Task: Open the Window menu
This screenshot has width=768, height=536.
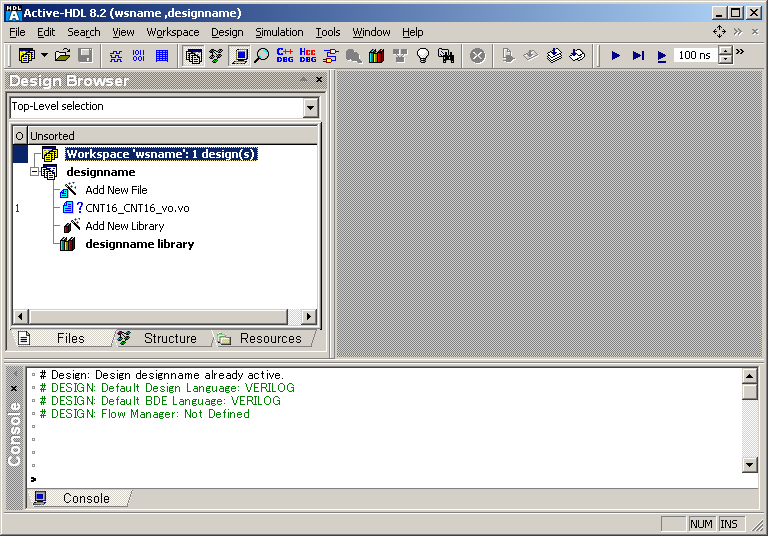Action: click(x=371, y=32)
